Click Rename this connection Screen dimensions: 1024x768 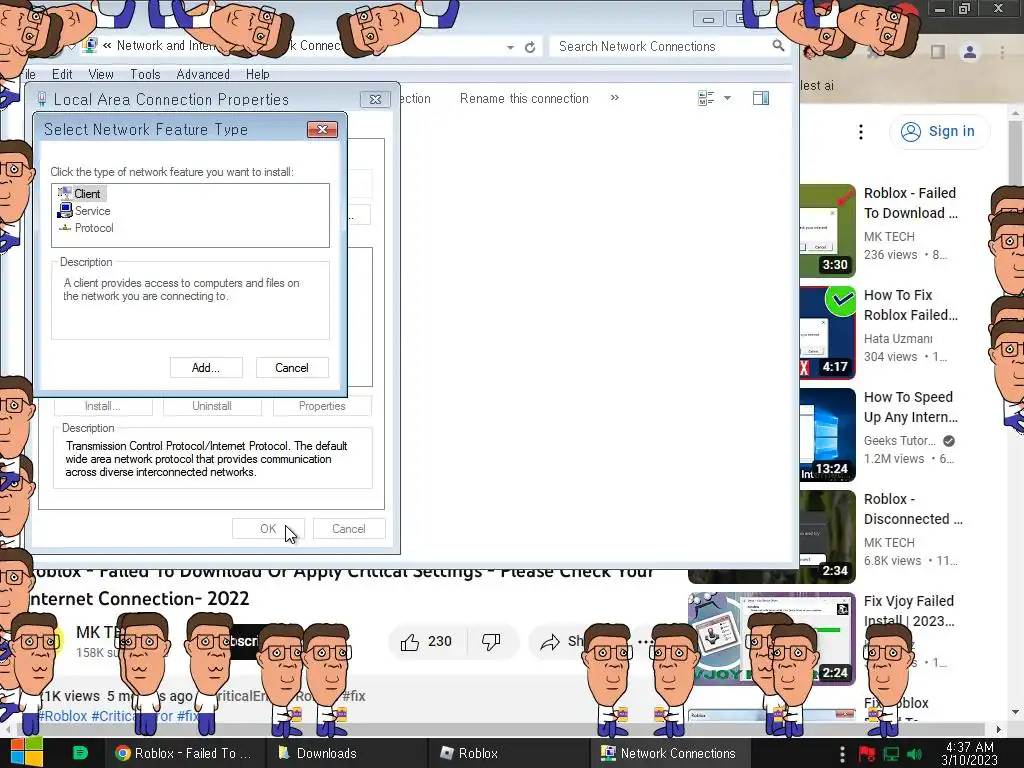pyautogui.click(x=524, y=99)
